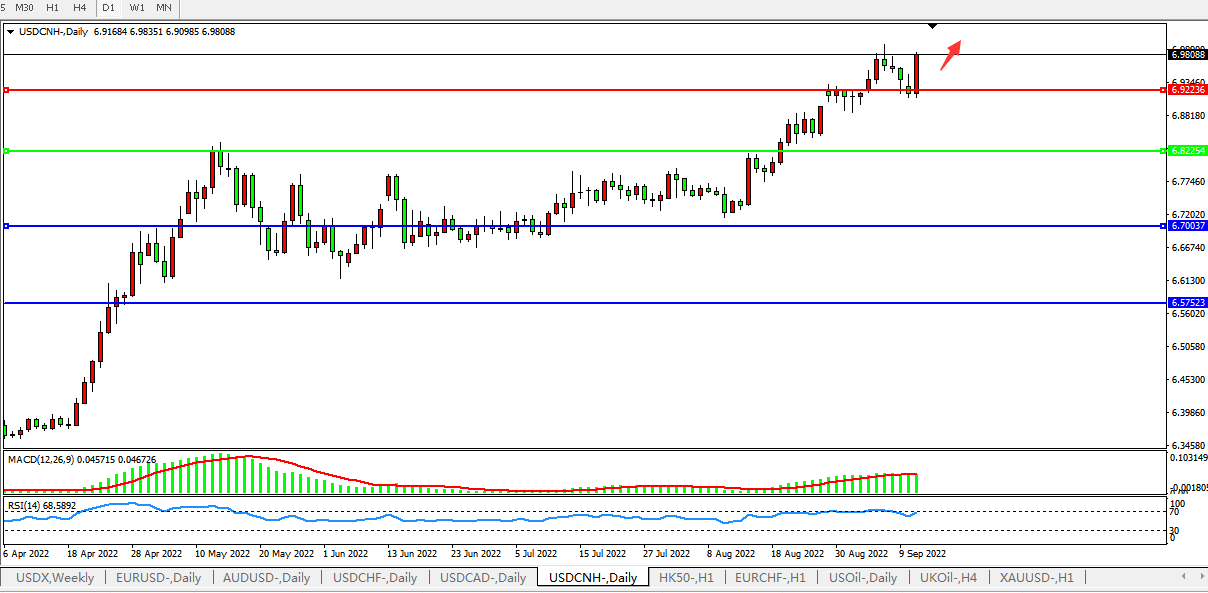Go to the USOil-,Daily tab

(862, 578)
